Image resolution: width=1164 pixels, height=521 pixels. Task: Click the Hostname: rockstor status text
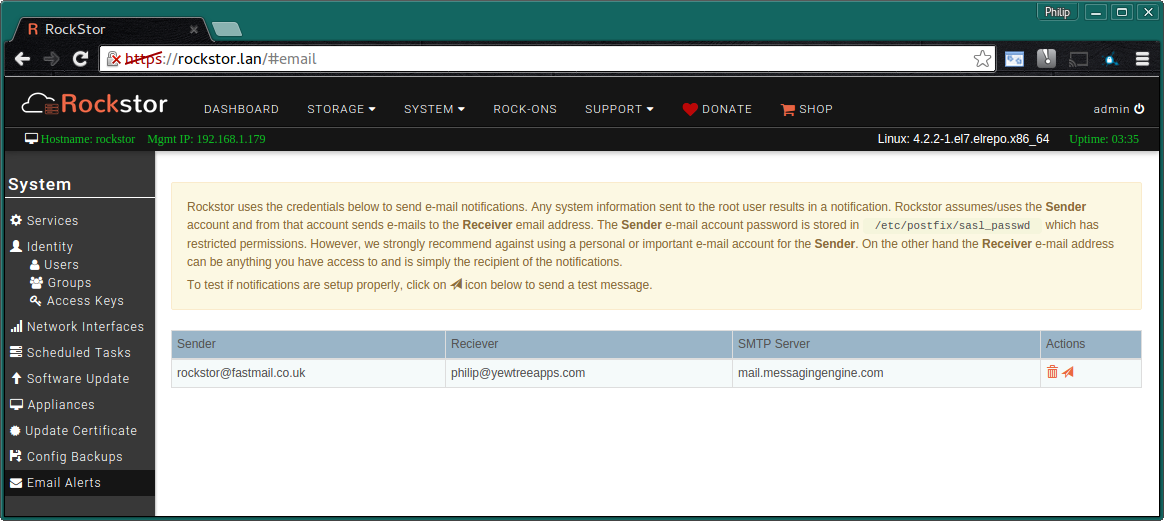[88, 139]
